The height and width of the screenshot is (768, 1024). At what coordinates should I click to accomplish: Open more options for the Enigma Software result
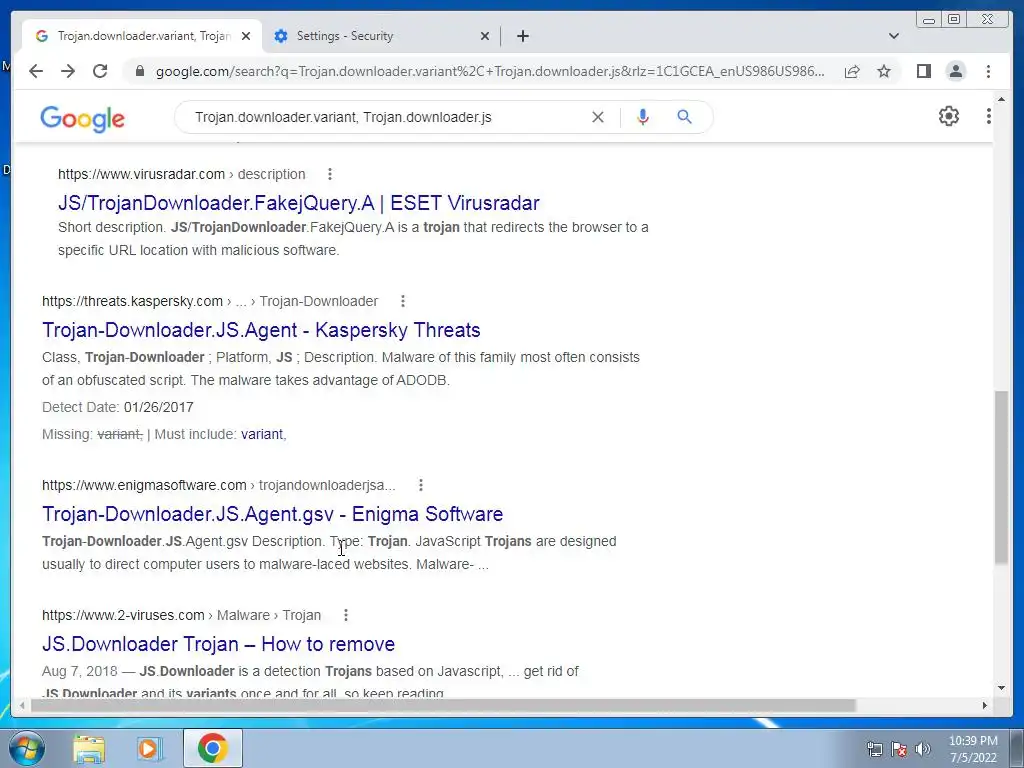click(421, 485)
